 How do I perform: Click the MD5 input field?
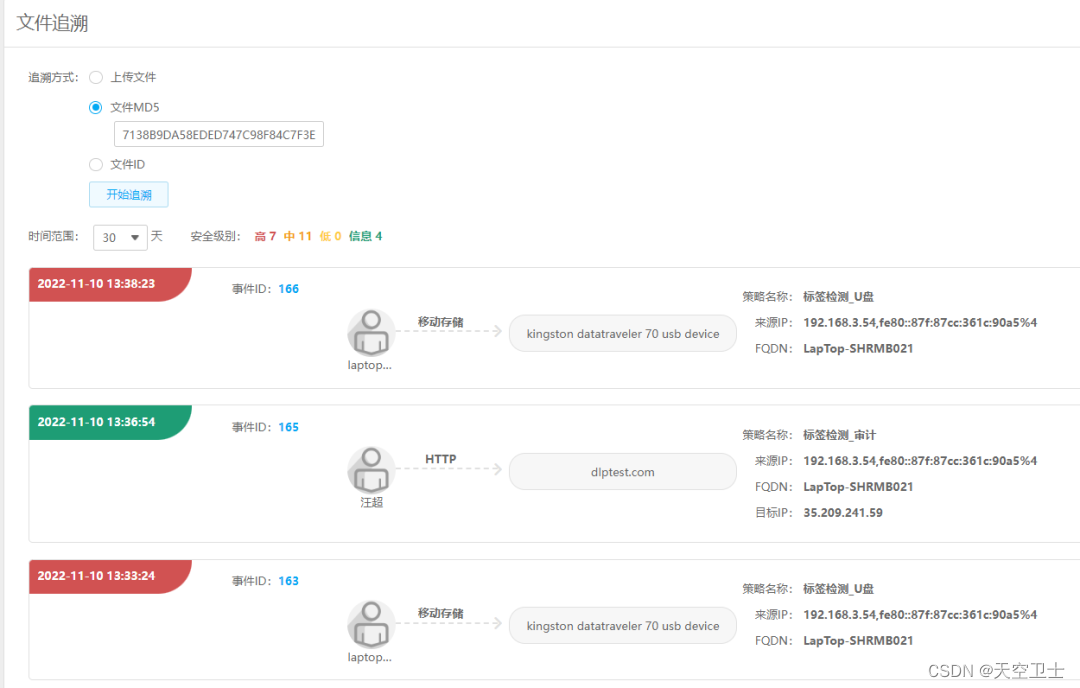[x=218, y=134]
